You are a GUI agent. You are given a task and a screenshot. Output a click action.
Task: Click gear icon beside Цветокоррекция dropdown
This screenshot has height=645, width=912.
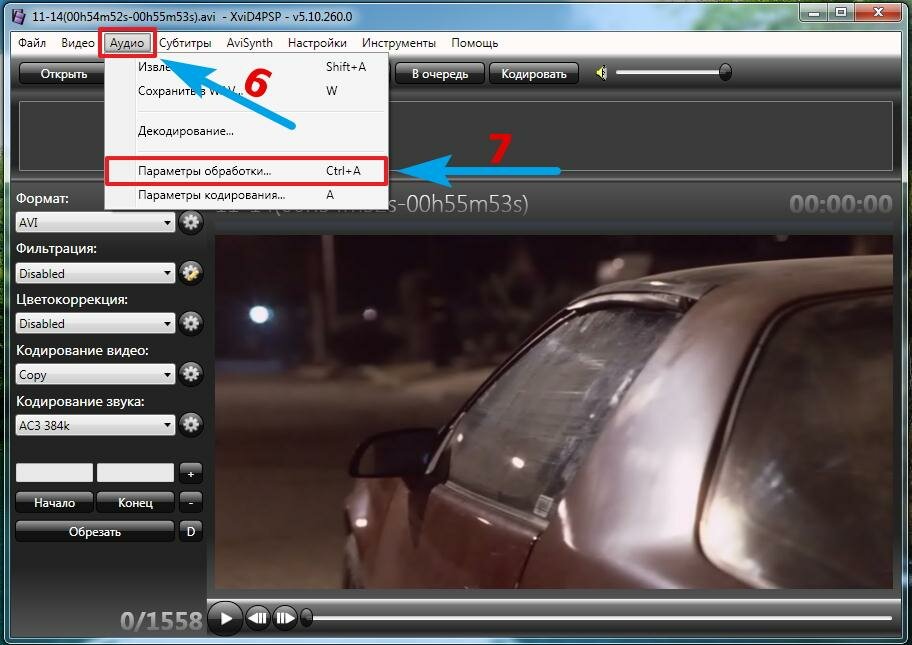click(191, 323)
